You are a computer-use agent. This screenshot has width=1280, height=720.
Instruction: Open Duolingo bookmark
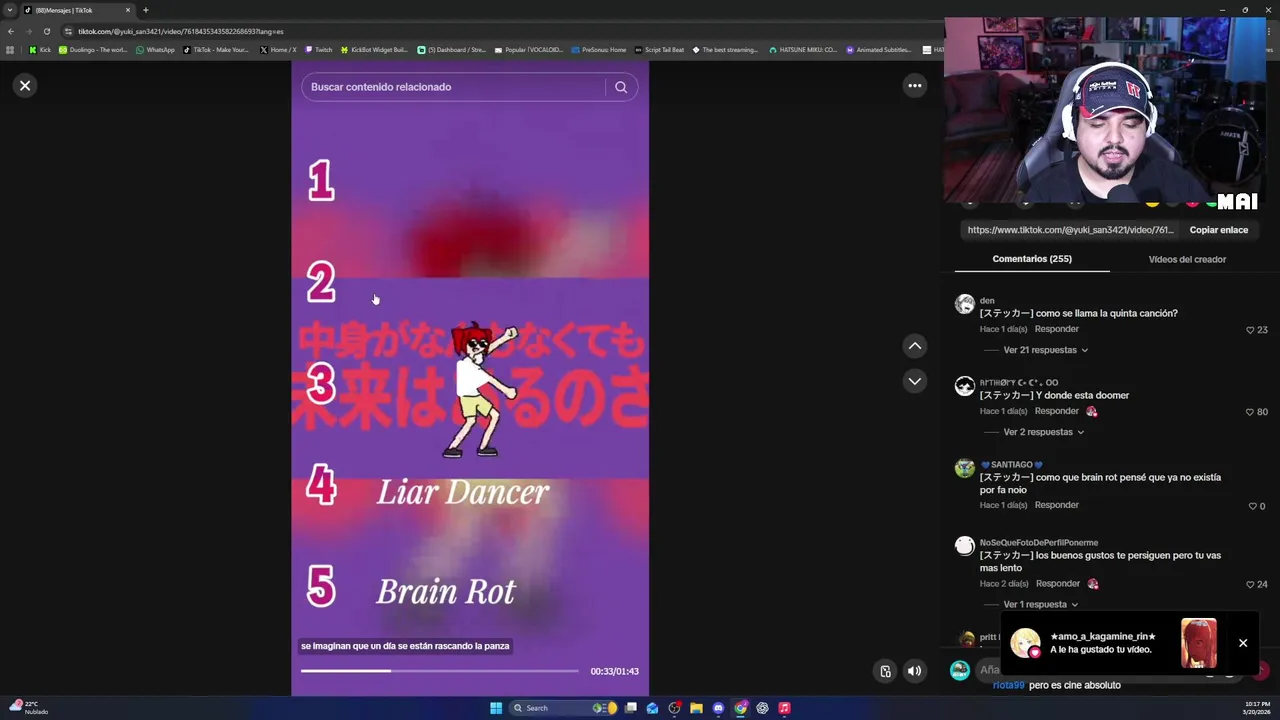(x=93, y=50)
